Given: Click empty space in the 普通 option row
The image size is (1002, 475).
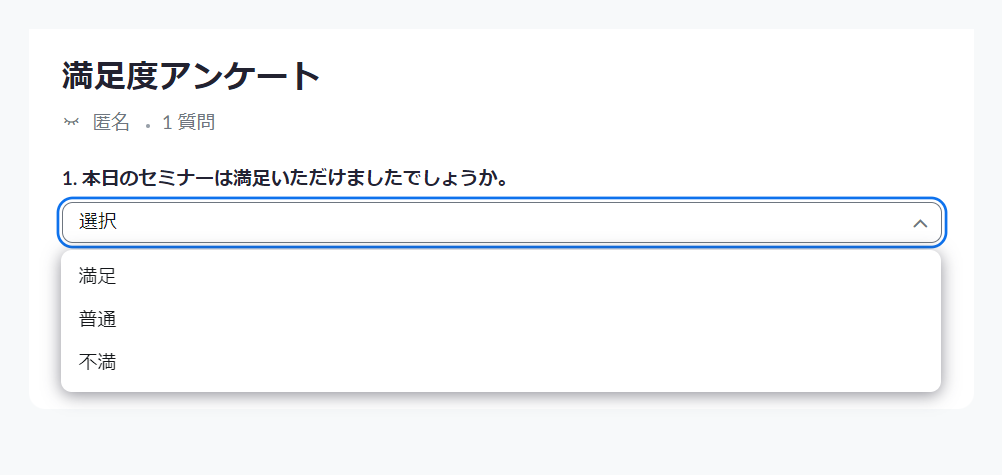Looking at the screenshot, I should click(511, 320).
